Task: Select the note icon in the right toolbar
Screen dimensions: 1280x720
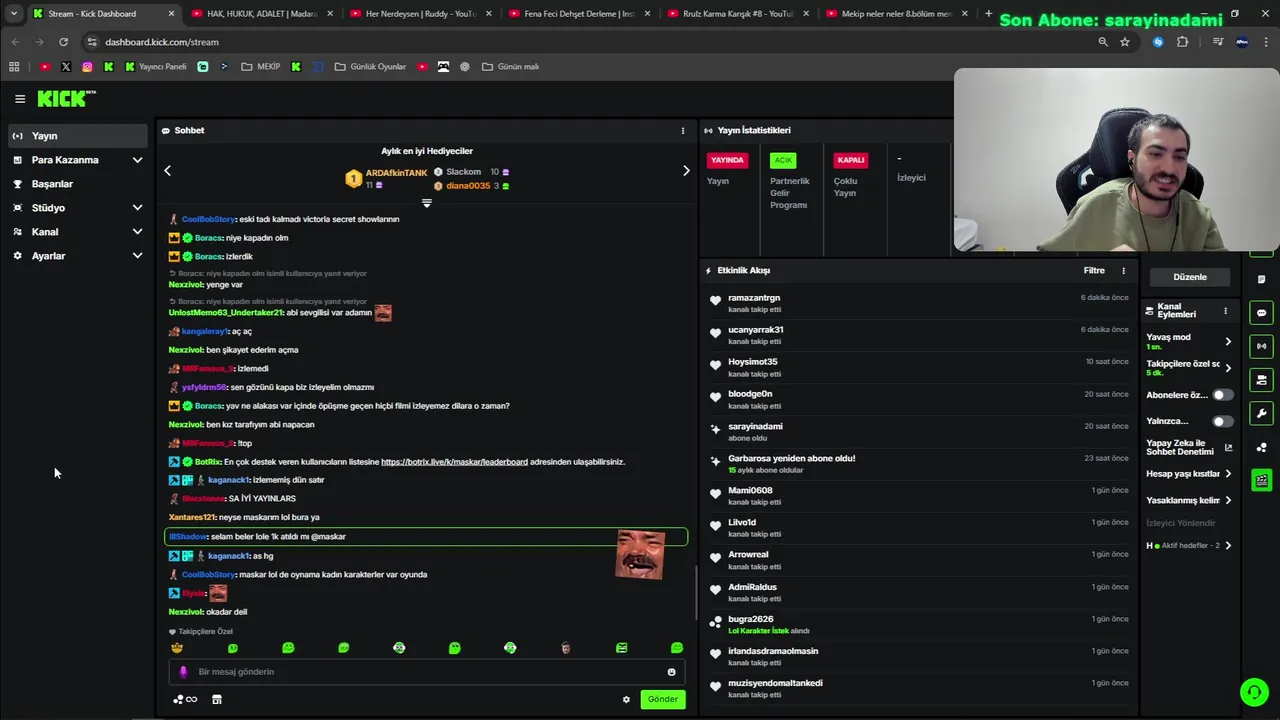Action: (1261, 279)
